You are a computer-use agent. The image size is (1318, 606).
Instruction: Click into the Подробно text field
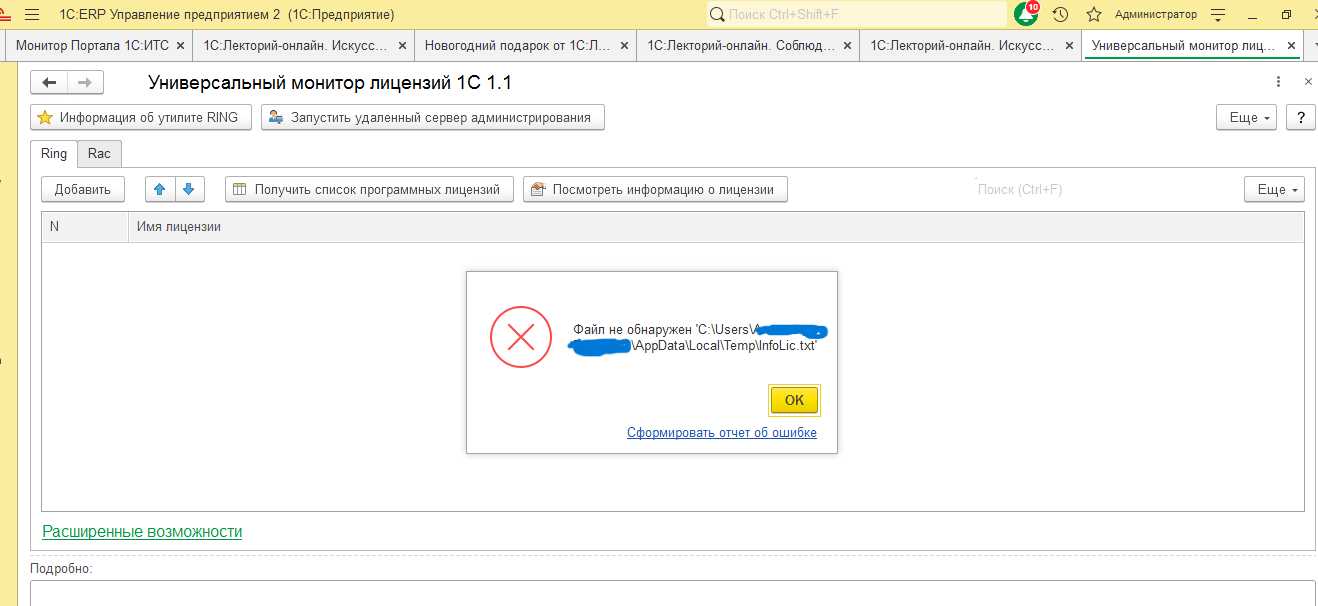(672, 593)
